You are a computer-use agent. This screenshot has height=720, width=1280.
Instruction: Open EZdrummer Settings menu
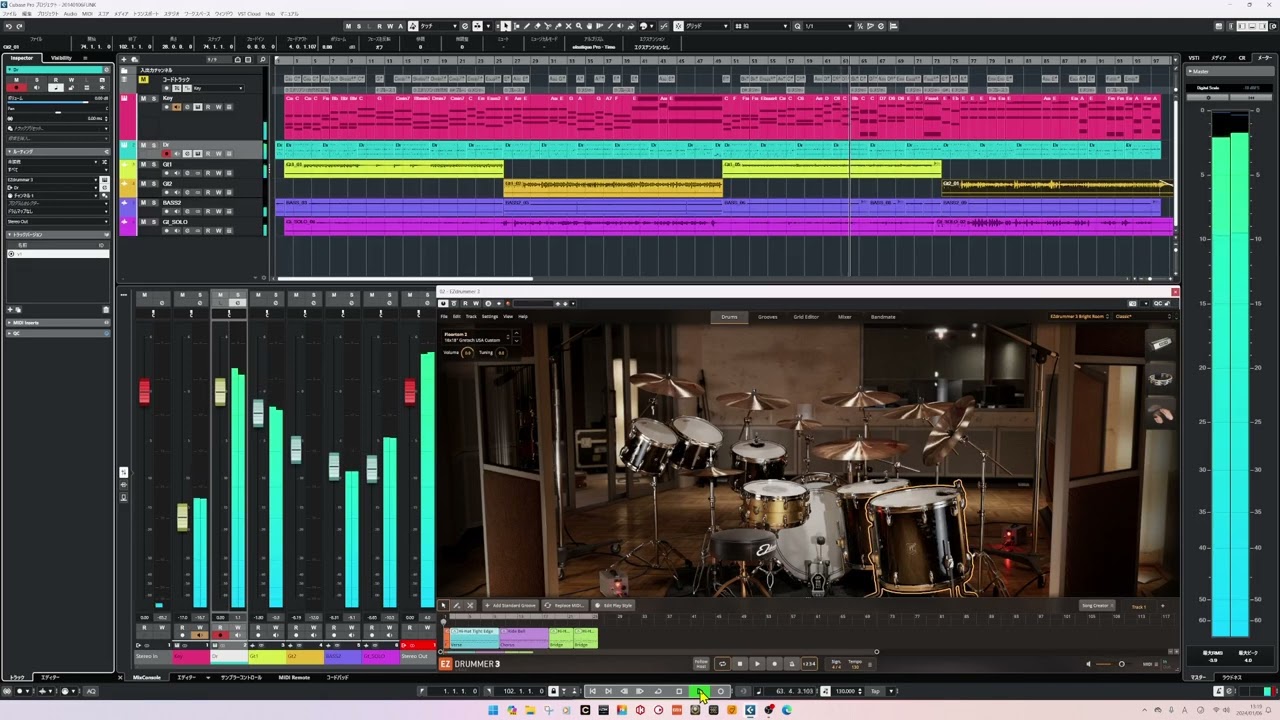[x=490, y=317]
